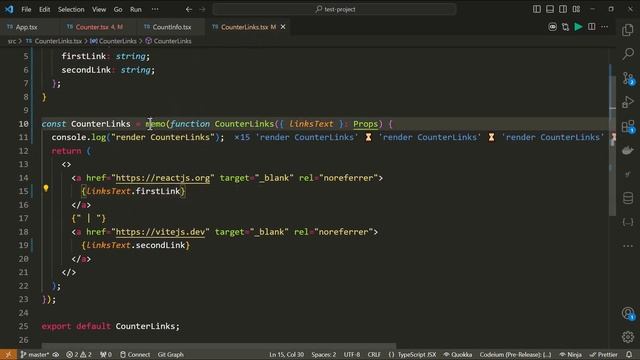Image resolution: width=640 pixels, height=360 pixels.
Task: Toggle Secondary Side Bar visibility
Action: pos(563,9)
